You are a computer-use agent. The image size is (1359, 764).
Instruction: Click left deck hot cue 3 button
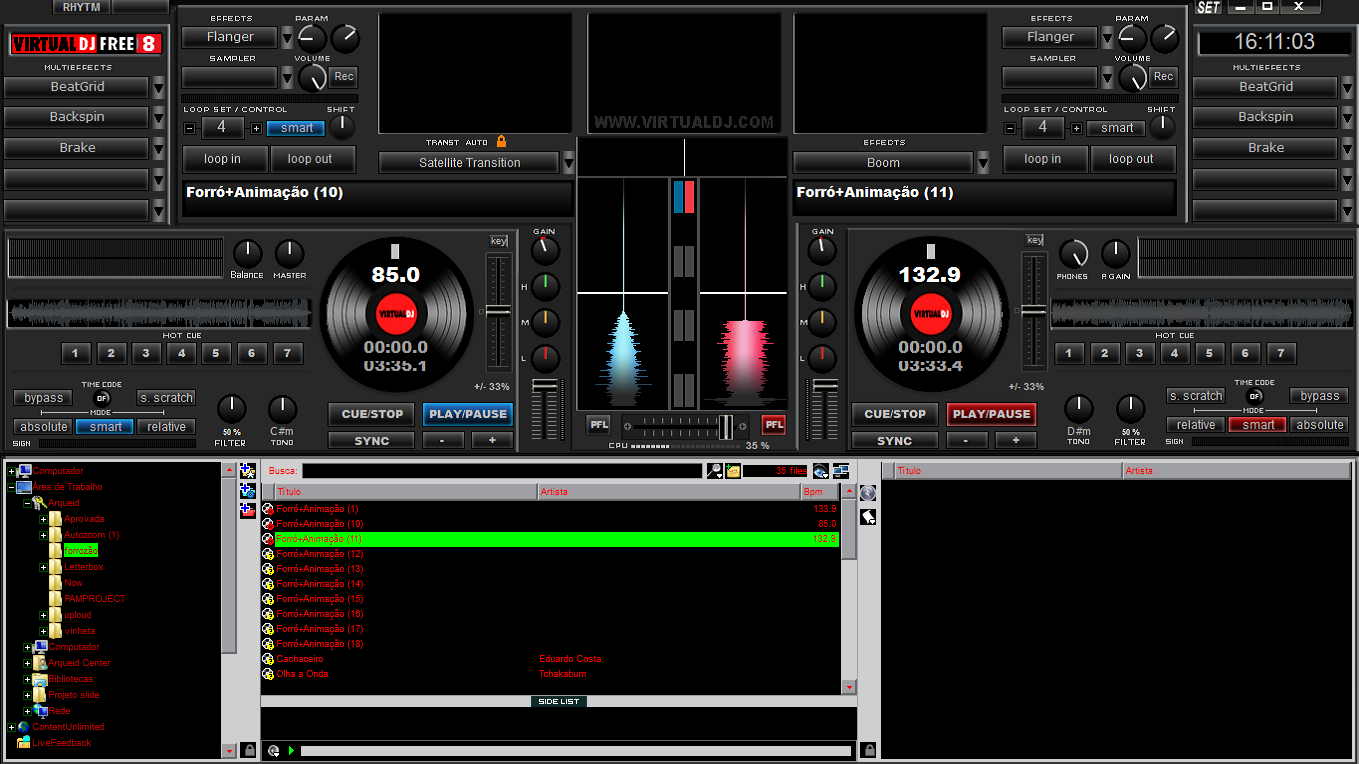point(146,353)
